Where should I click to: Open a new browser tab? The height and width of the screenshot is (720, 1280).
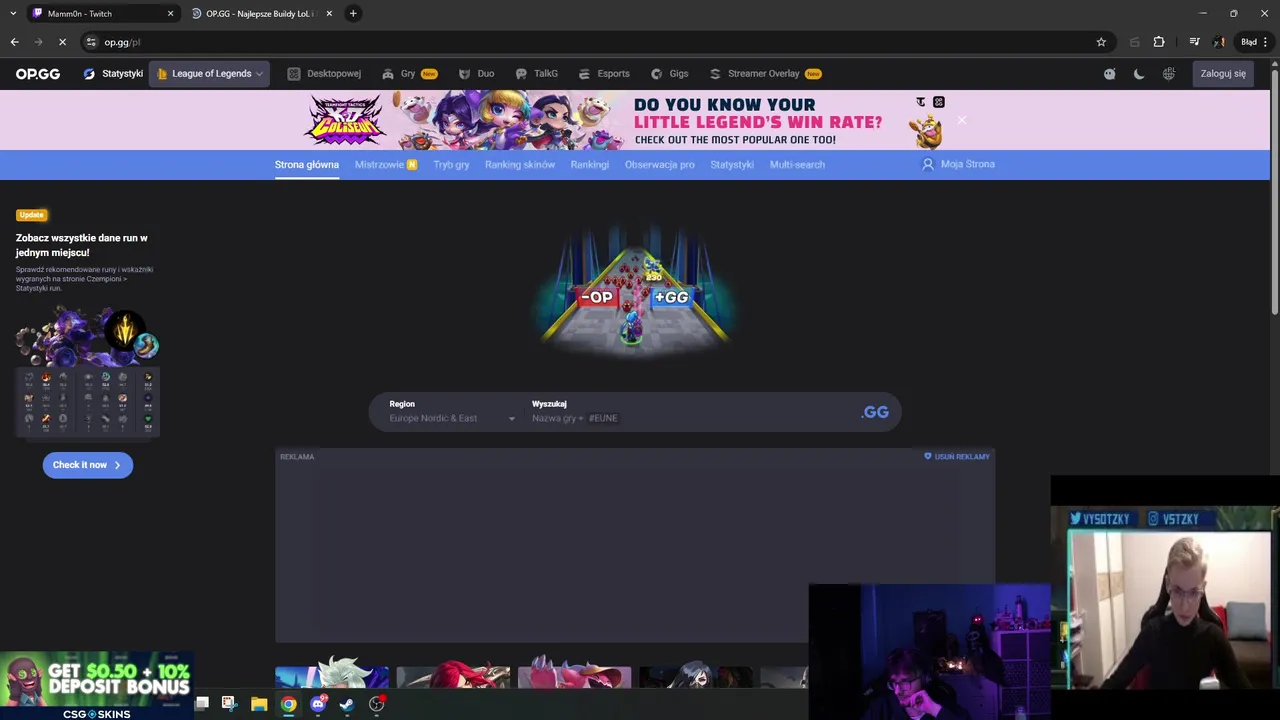click(353, 14)
